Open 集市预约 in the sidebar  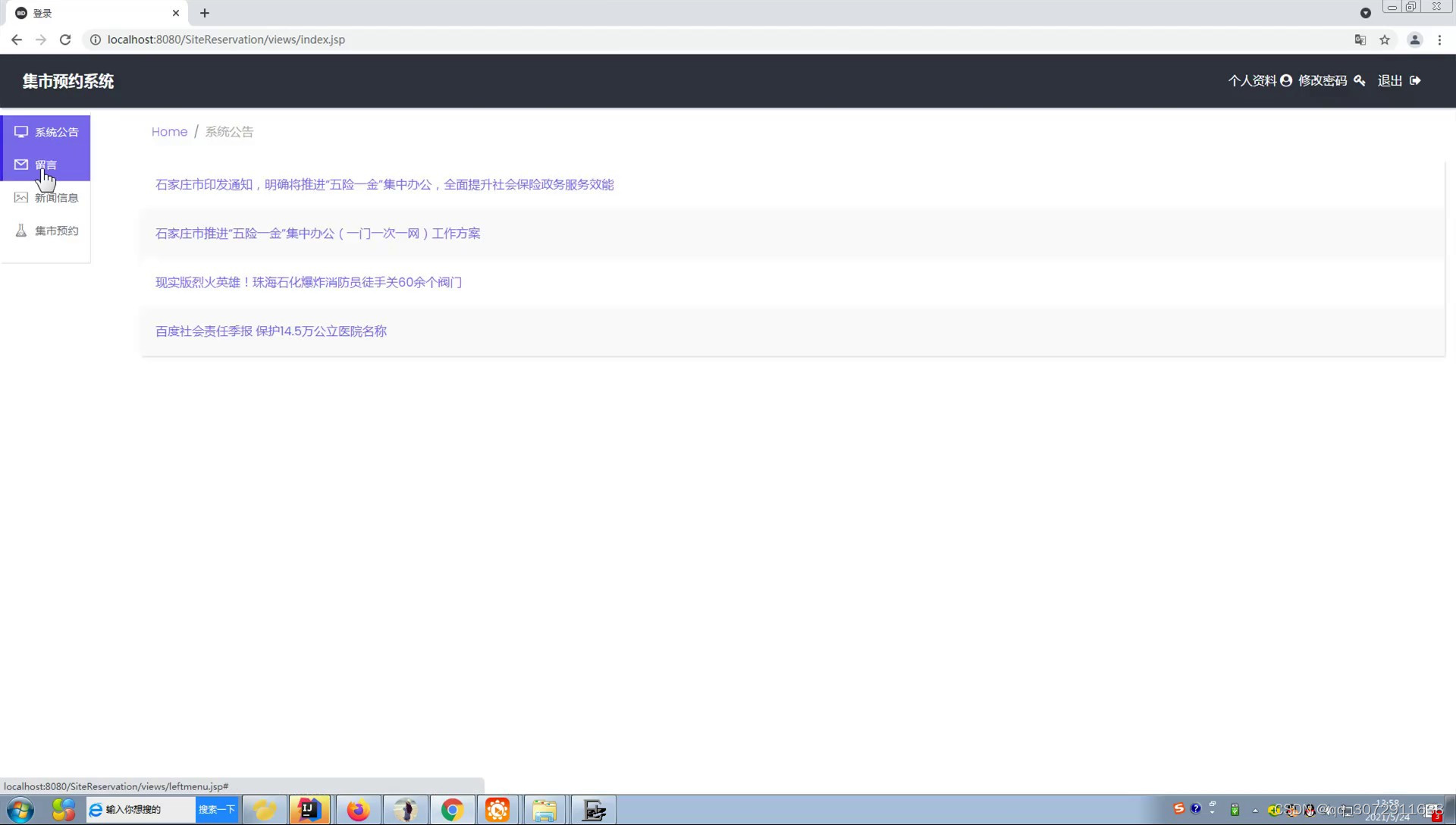[x=46, y=231]
